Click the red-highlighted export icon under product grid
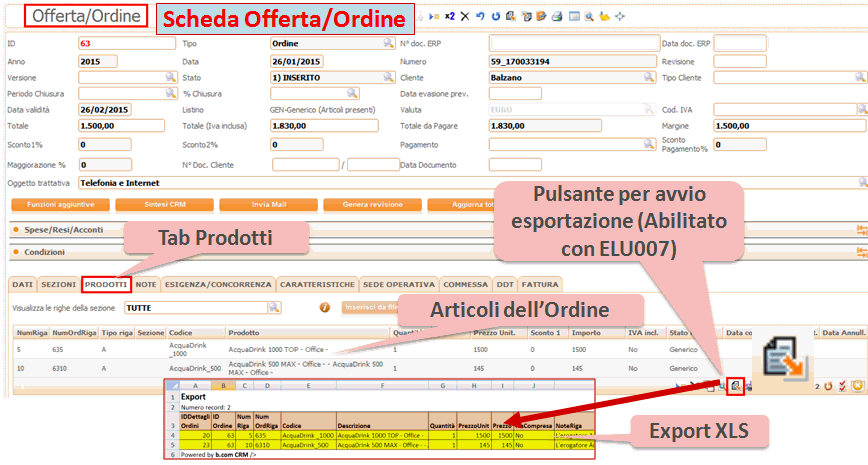The width and height of the screenshot is (868, 465). 736,385
